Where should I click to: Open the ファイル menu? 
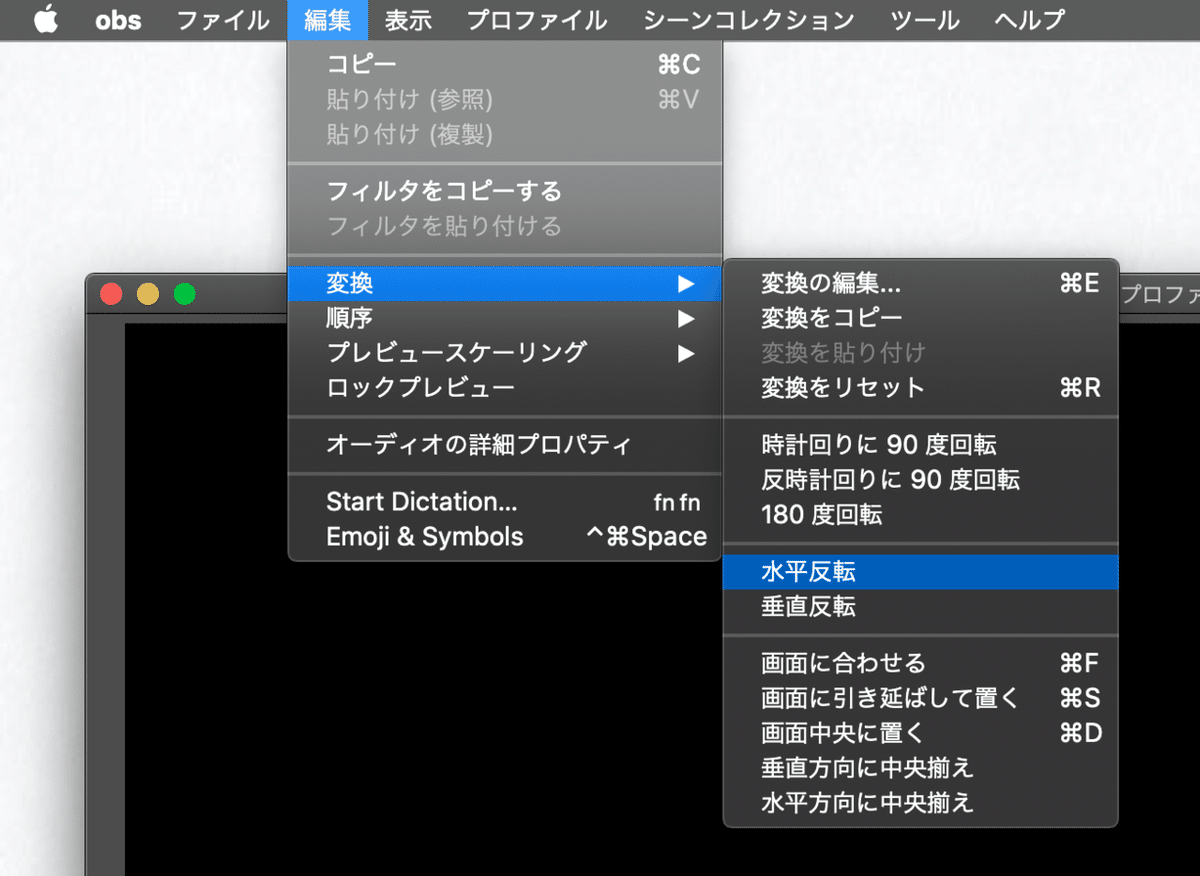coord(222,19)
